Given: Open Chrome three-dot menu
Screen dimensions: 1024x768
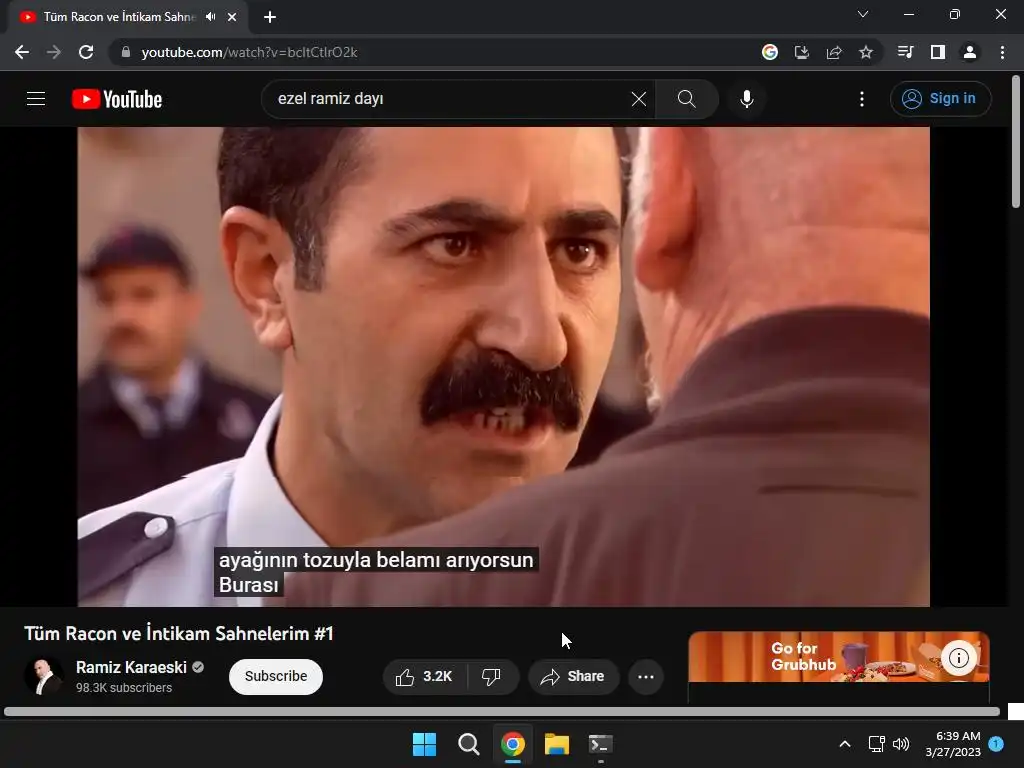Looking at the screenshot, I should pos(1002,52).
